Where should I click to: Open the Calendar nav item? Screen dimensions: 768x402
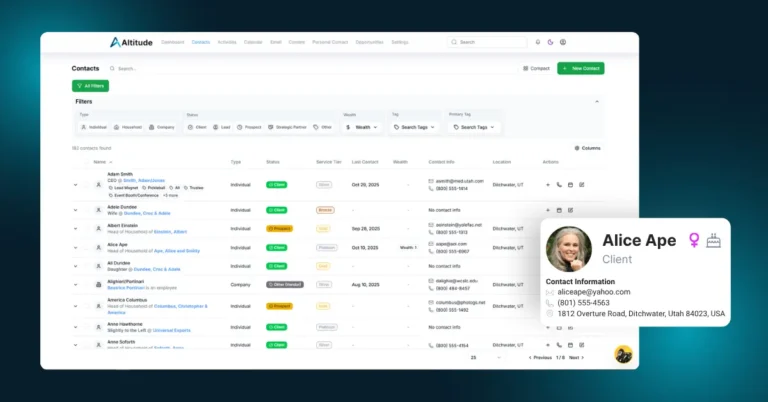point(253,42)
